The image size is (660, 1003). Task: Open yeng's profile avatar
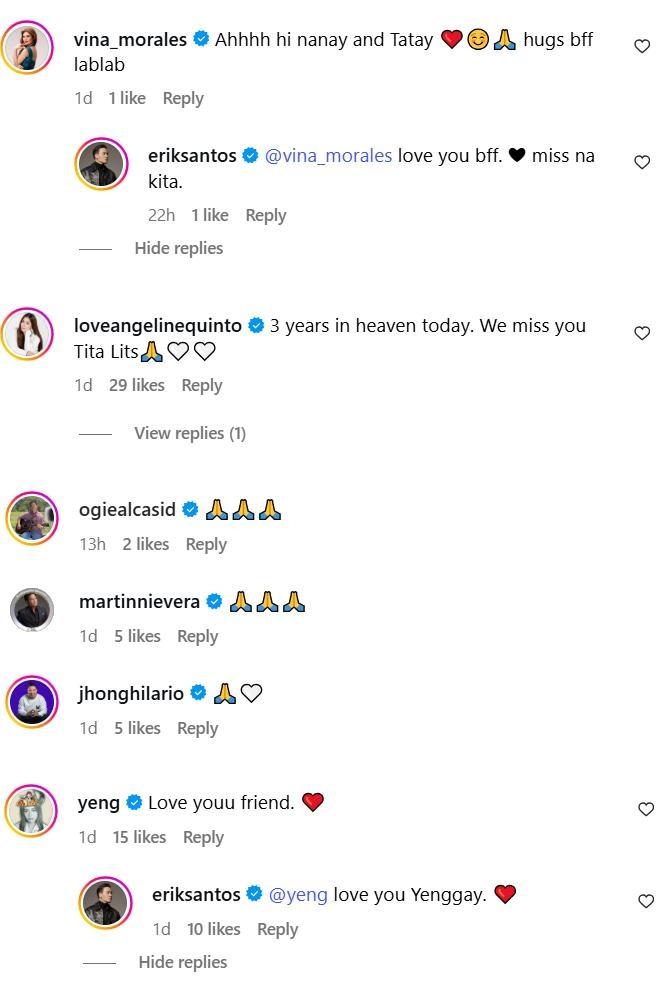point(31,811)
